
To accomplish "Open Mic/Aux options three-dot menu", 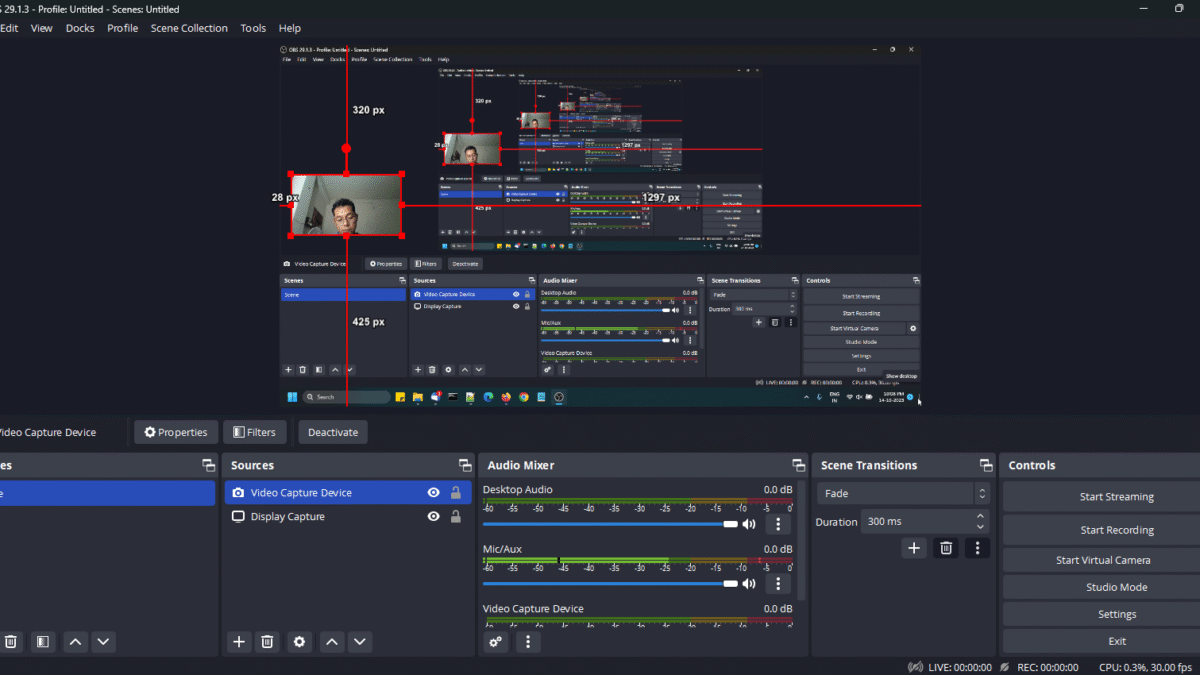I will tap(778, 583).
